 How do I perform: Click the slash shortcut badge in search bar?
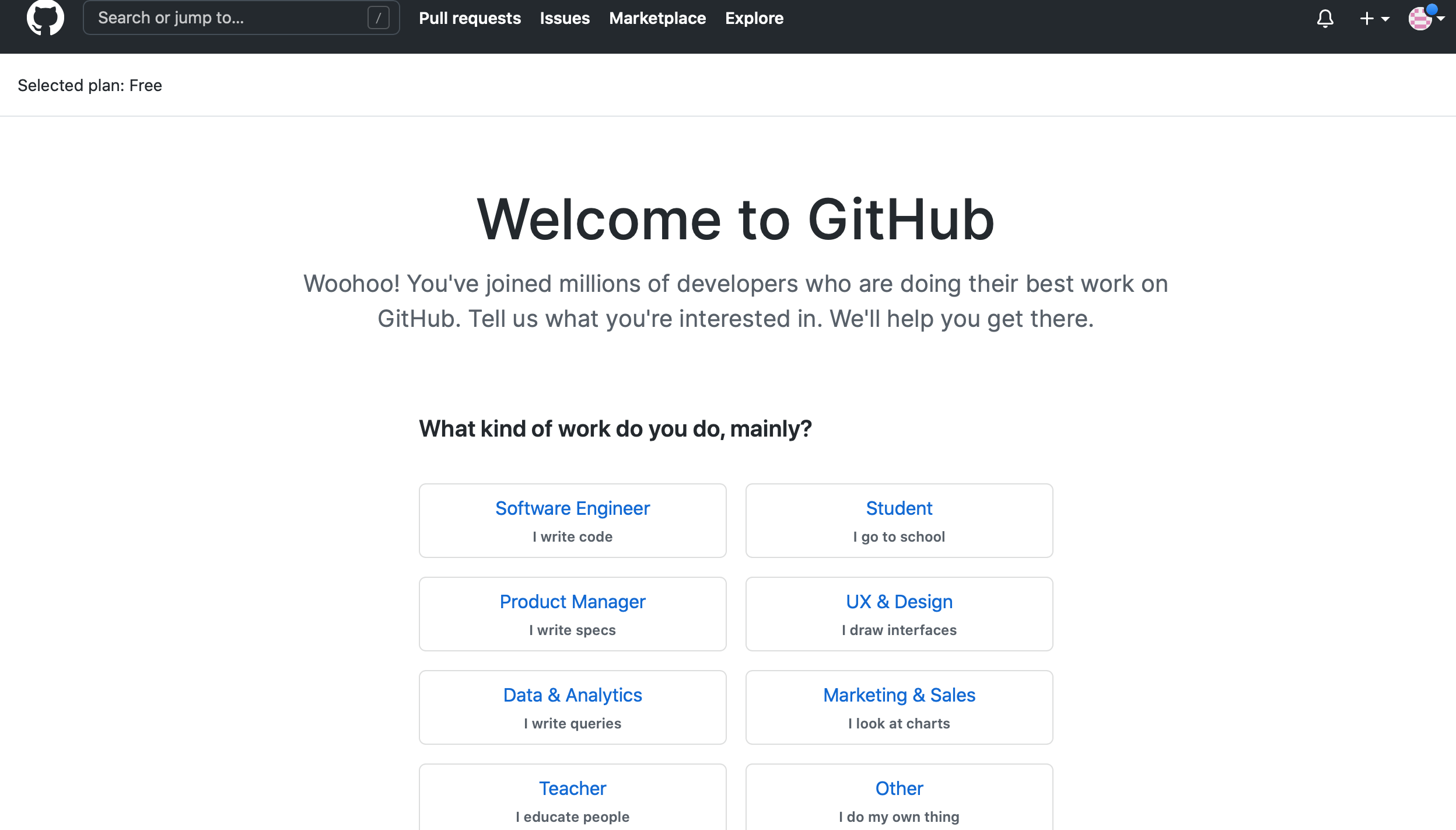point(379,18)
